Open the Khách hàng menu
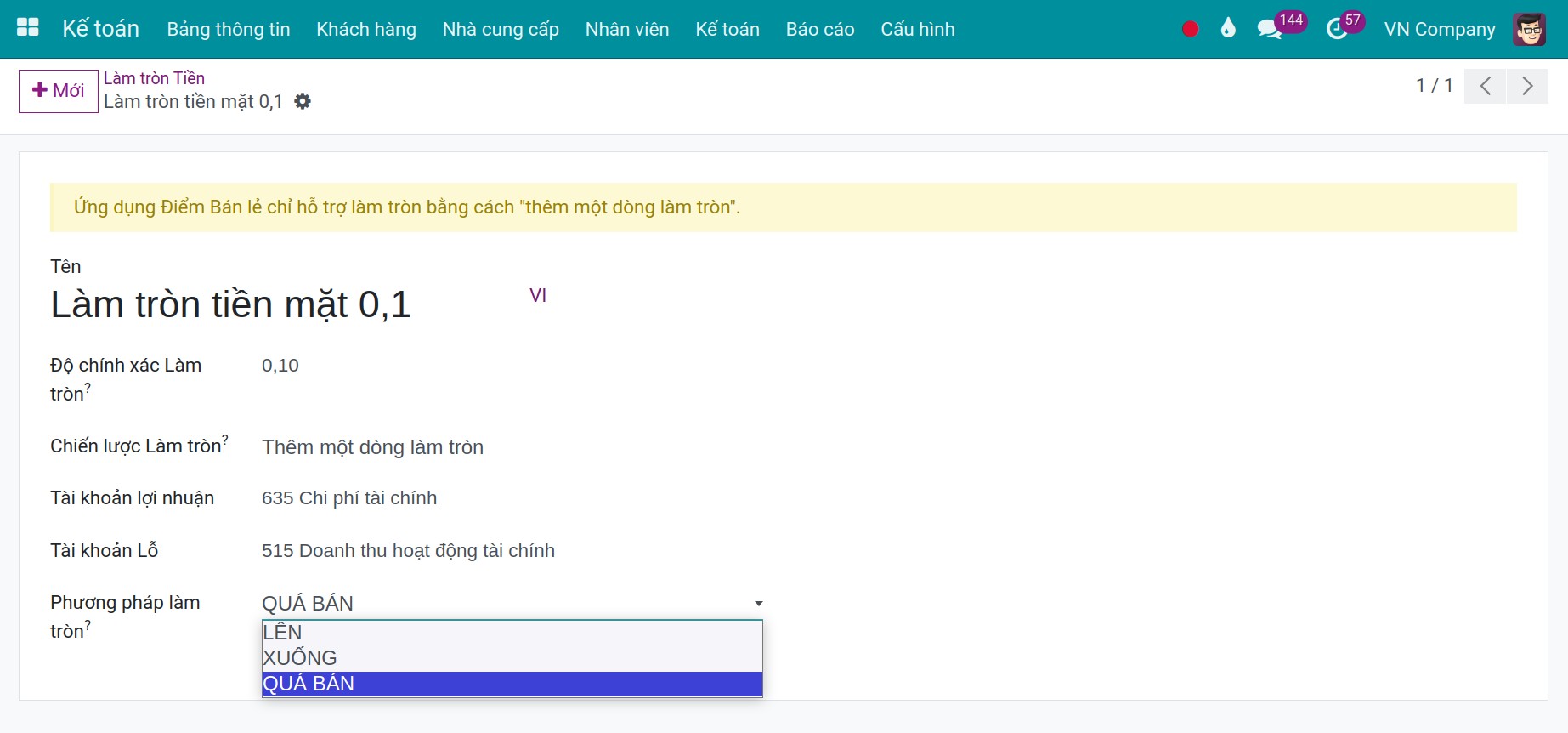Image resolution: width=1568 pixels, height=733 pixels. 366,29
